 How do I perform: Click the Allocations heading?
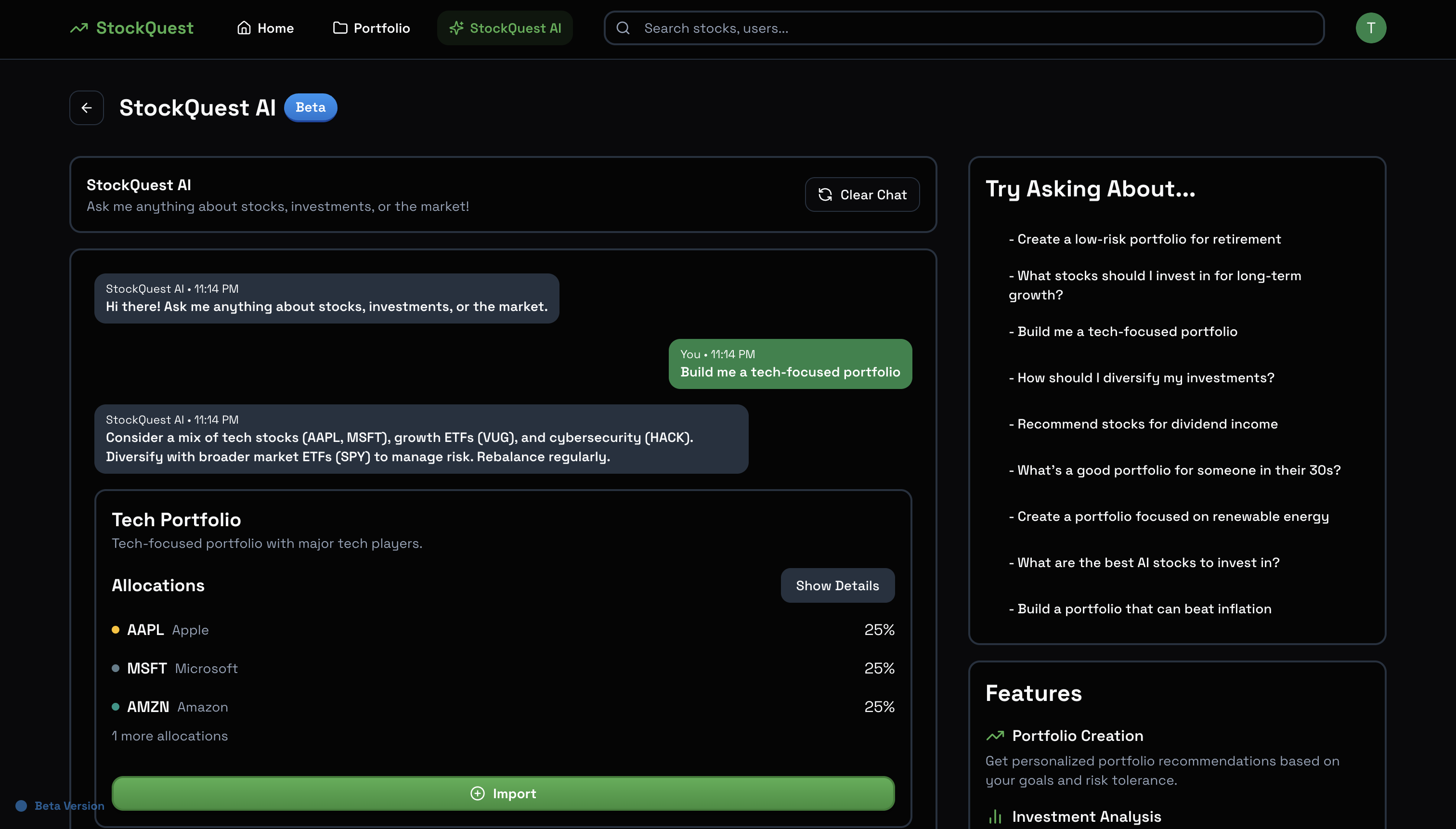coord(158,585)
